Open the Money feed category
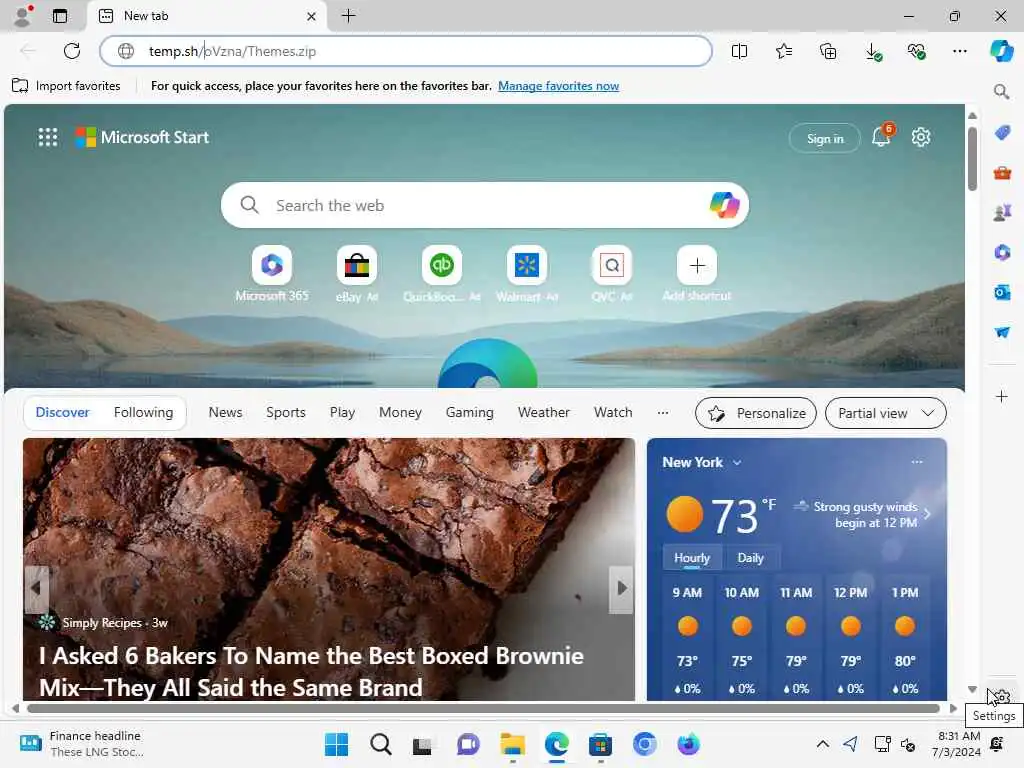This screenshot has width=1024, height=768. tap(400, 413)
